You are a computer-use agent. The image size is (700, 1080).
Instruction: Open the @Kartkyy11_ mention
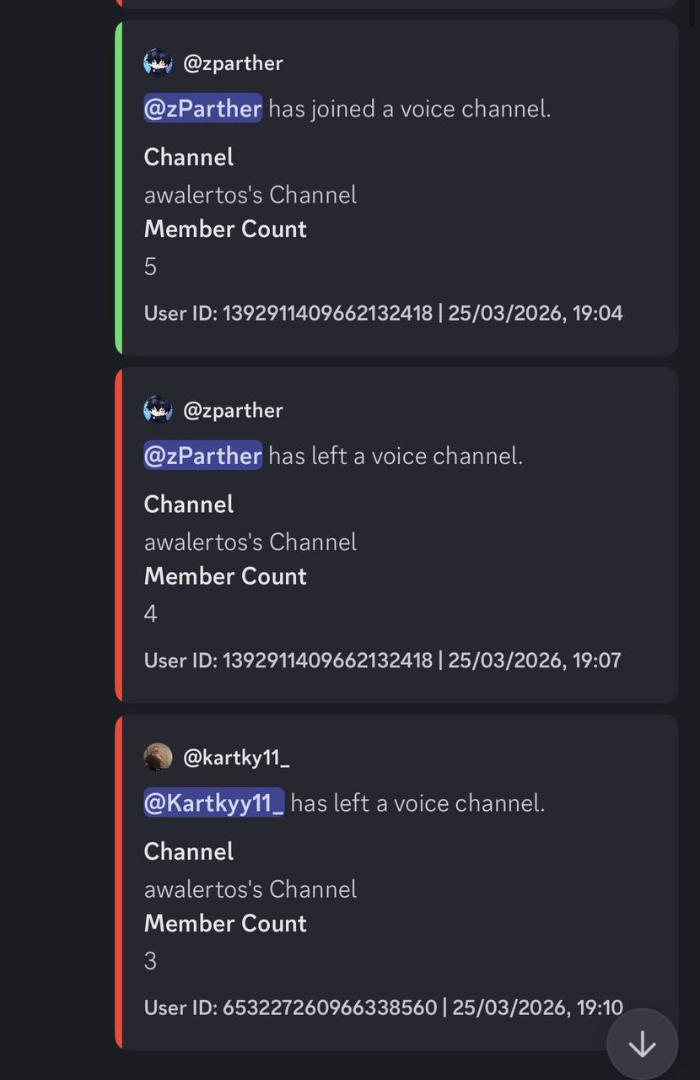click(x=214, y=803)
